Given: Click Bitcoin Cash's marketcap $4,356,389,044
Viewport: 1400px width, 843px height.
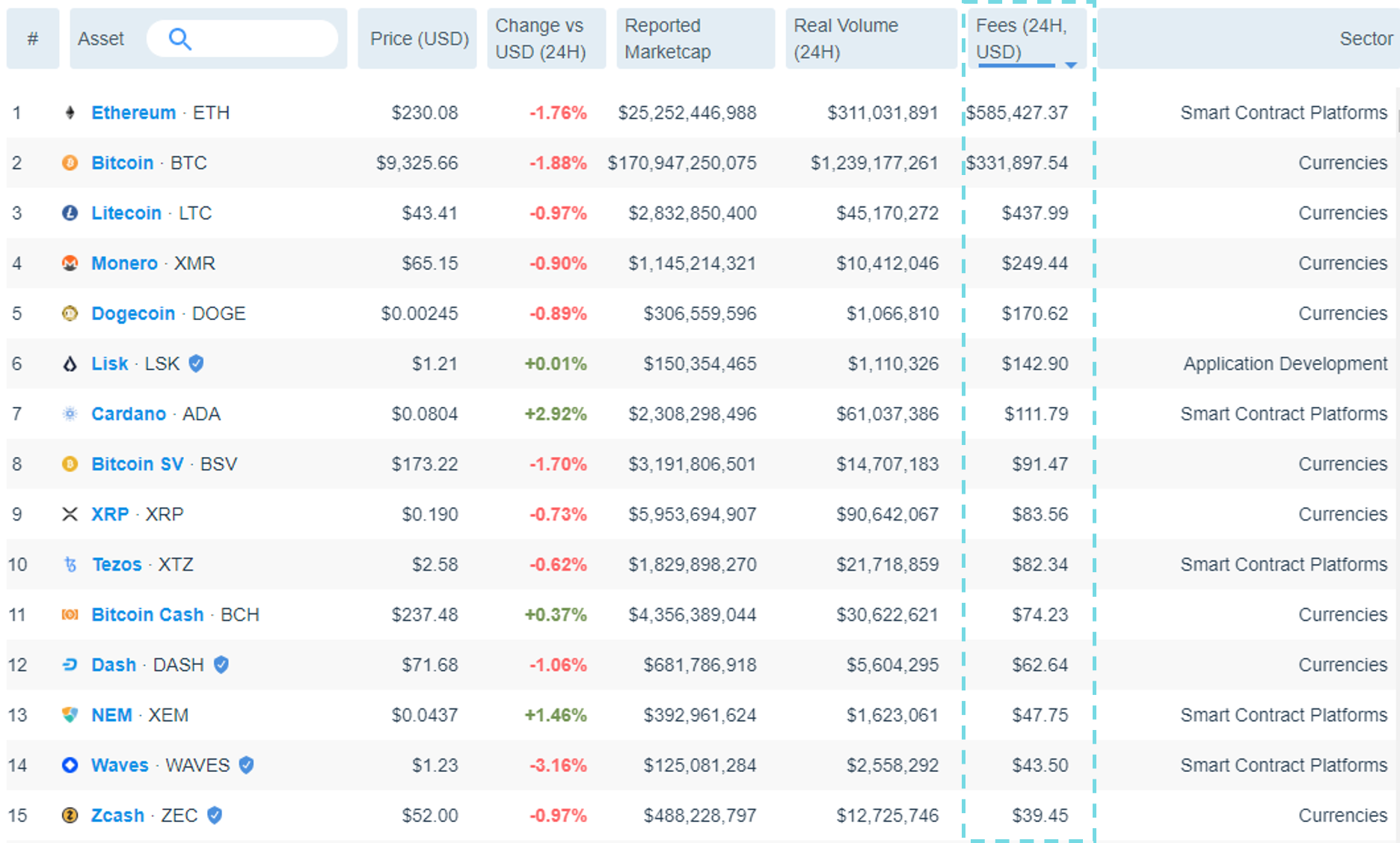Looking at the screenshot, I should [693, 615].
